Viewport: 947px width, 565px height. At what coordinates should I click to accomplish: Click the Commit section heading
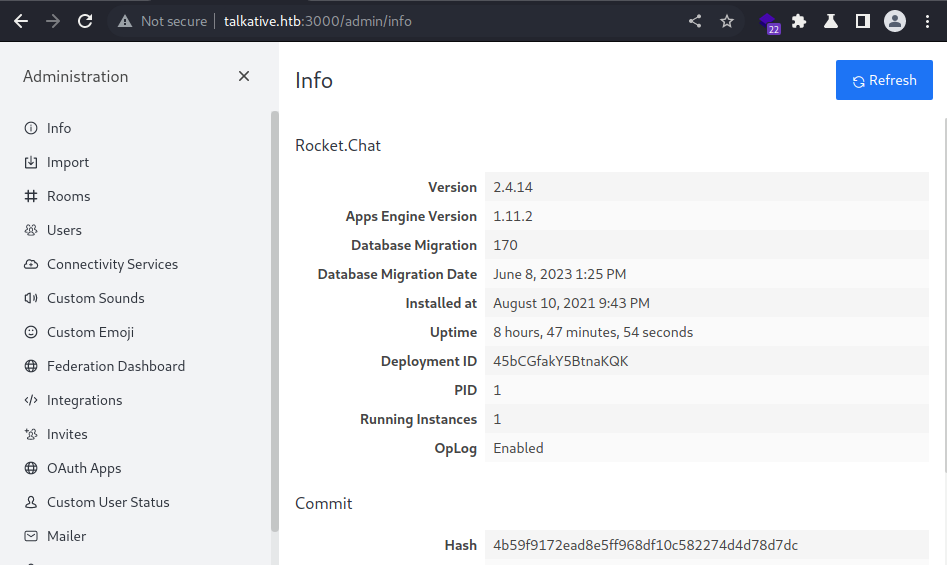coord(323,503)
